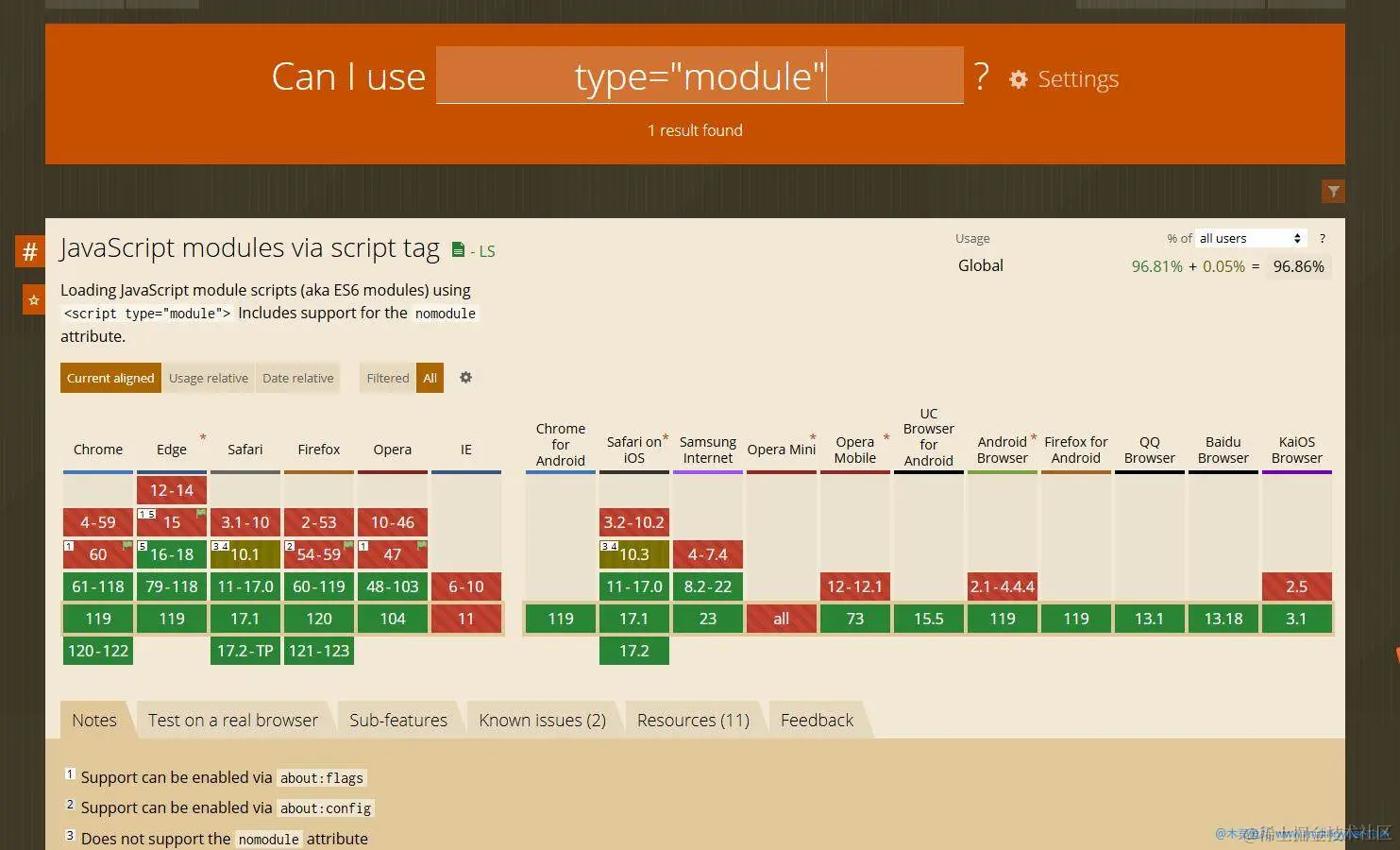Image resolution: width=1400 pixels, height=850 pixels.
Task: Select Baidu Browser 13.18 cell
Action: coord(1223,619)
